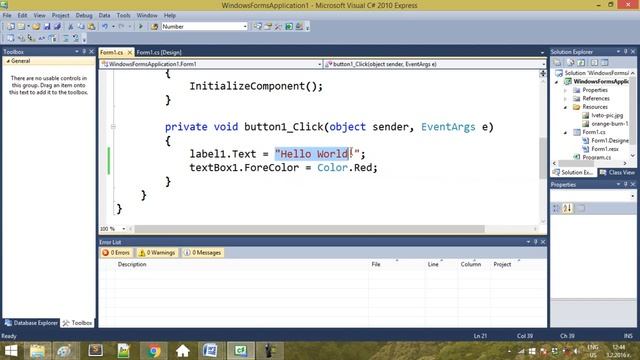The height and width of the screenshot is (360, 640).
Task: Open the Undo history dropdown arrow
Action: [113, 27]
